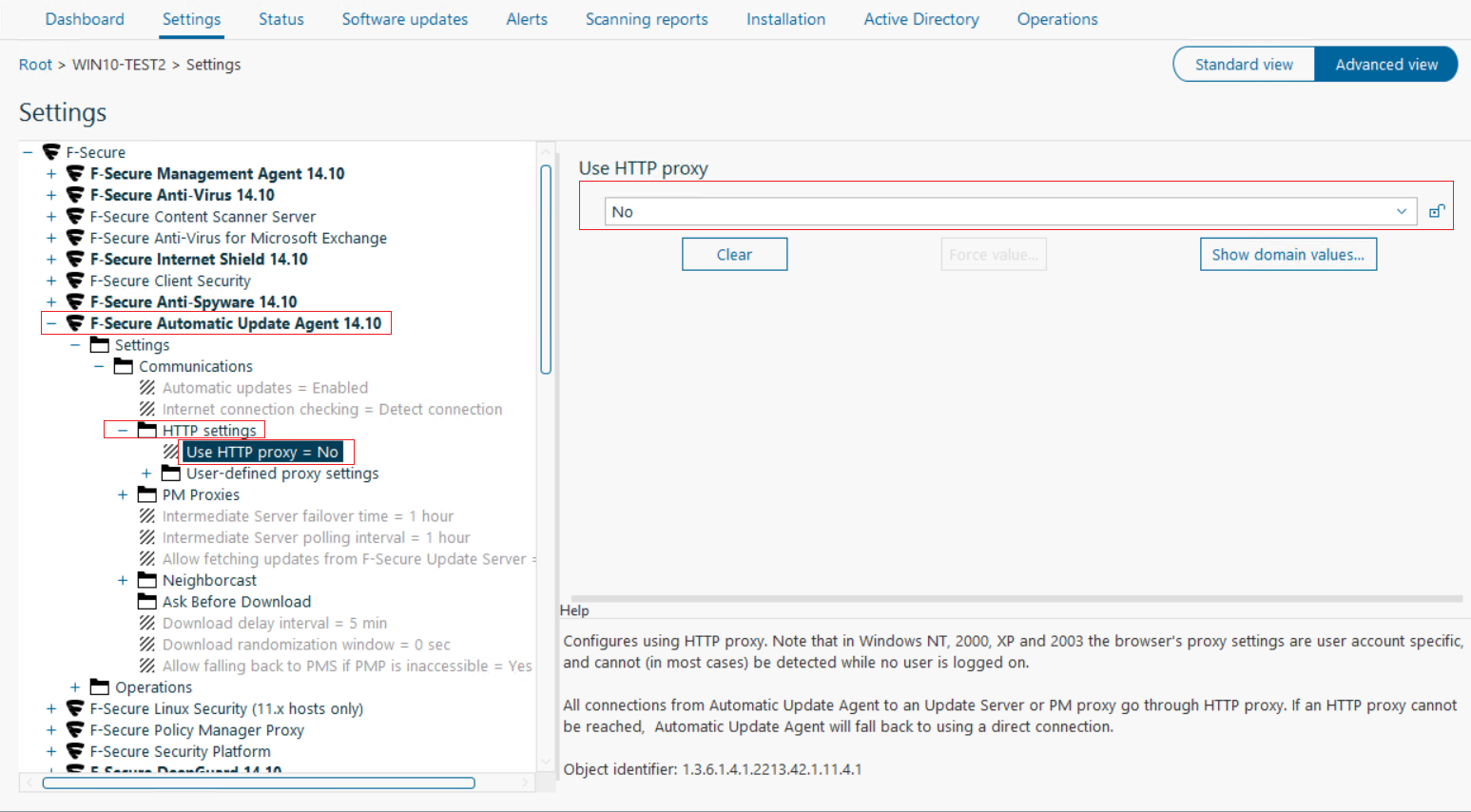
Task: Toggle the lock icon beside proxy dropdown
Action: coord(1437,211)
